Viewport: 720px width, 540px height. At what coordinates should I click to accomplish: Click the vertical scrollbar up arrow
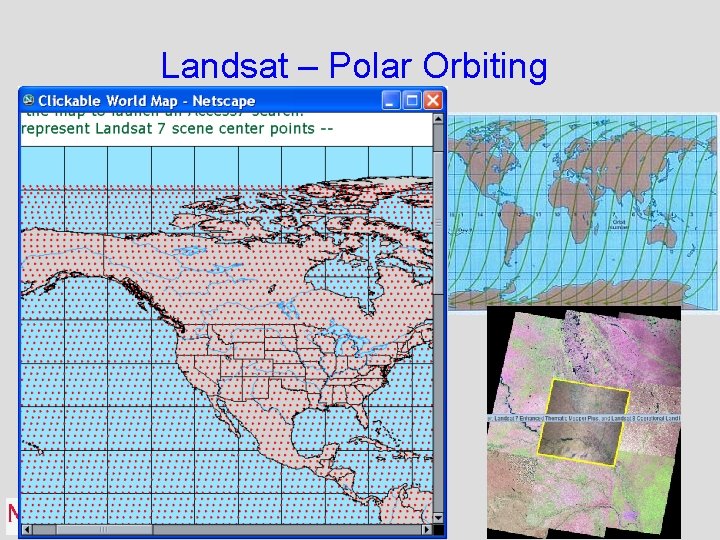point(438,119)
